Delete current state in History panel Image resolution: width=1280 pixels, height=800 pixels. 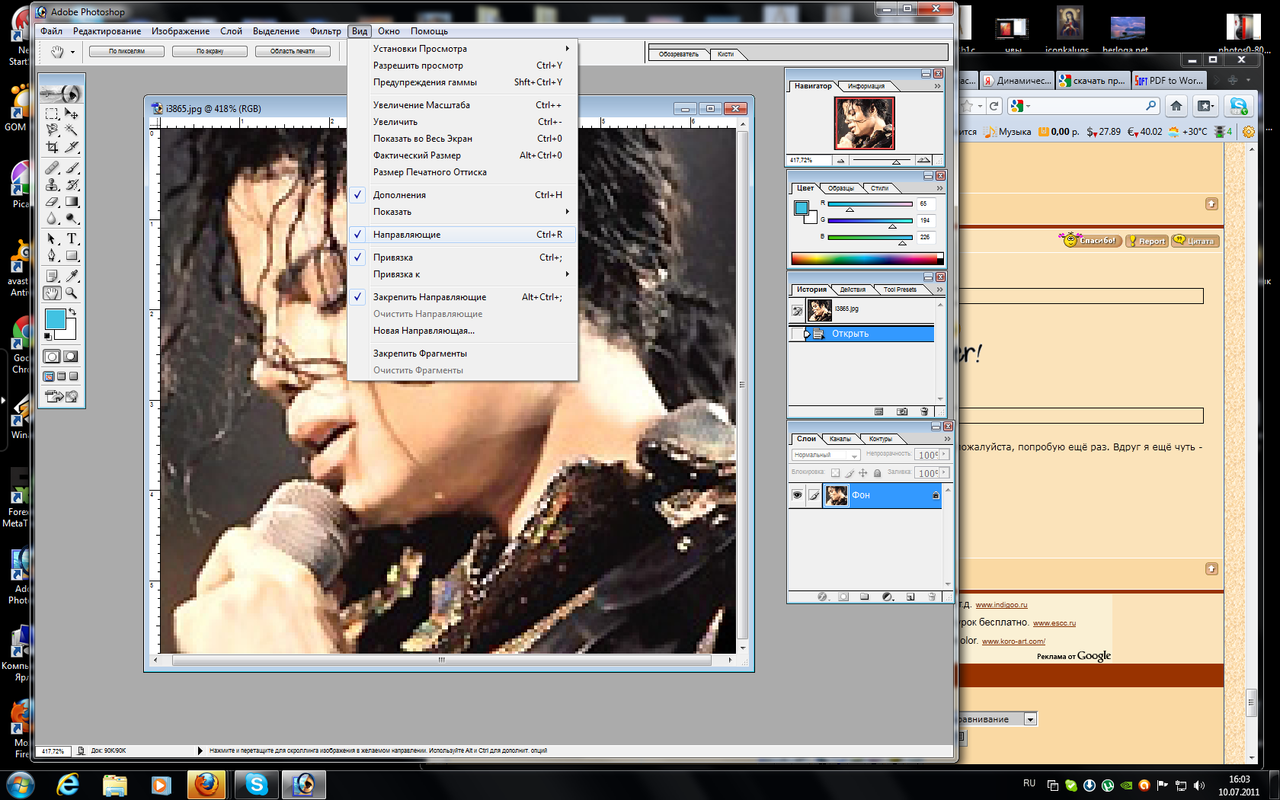click(x=923, y=411)
